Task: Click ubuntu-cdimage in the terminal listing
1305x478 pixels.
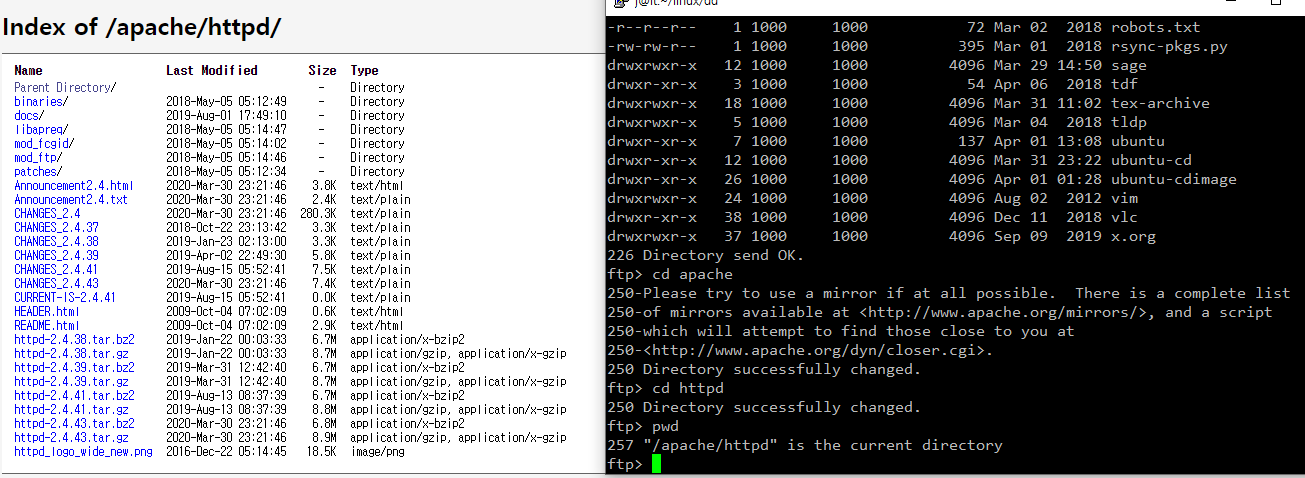Action: [1173, 179]
